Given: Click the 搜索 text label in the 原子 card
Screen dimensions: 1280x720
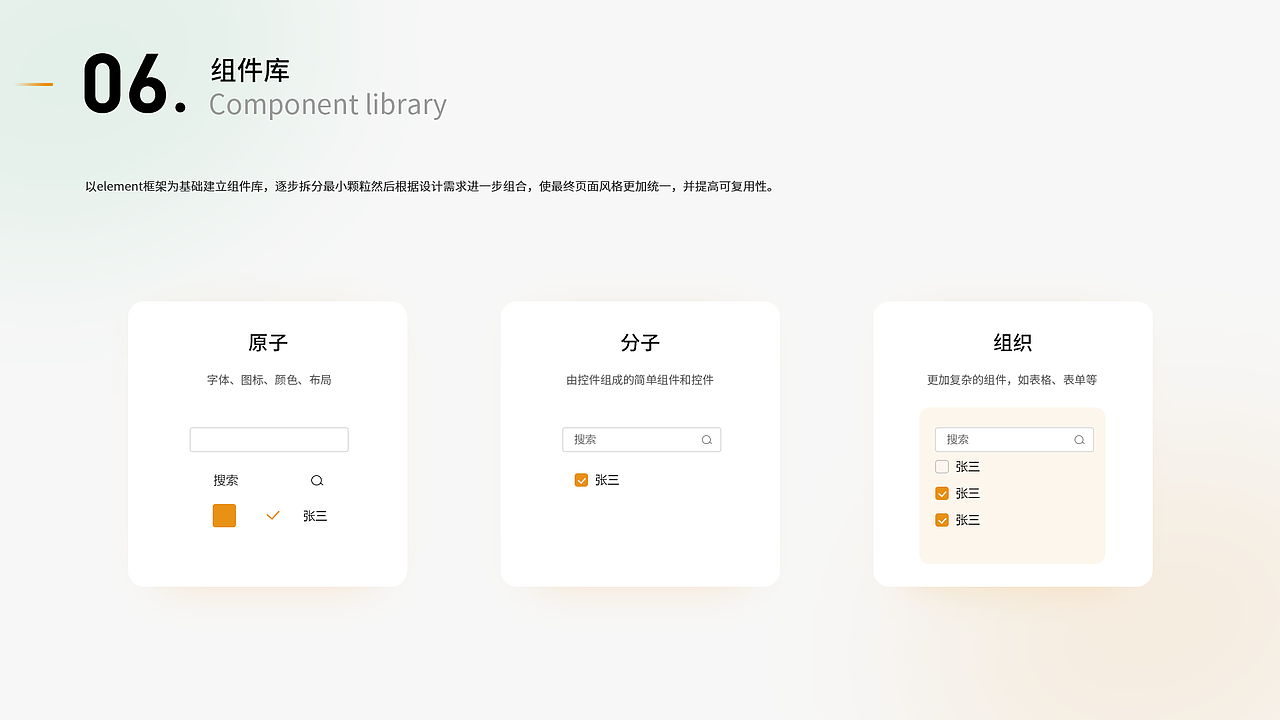Looking at the screenshot, I should tap(226, 480).
